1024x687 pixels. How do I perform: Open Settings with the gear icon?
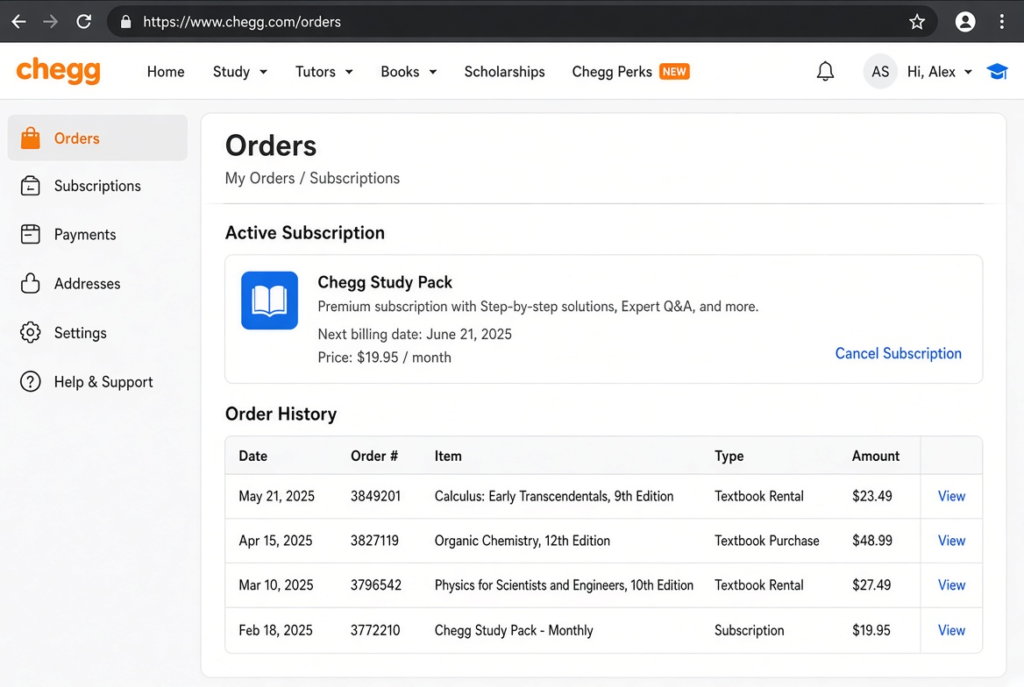pos(80,332)
